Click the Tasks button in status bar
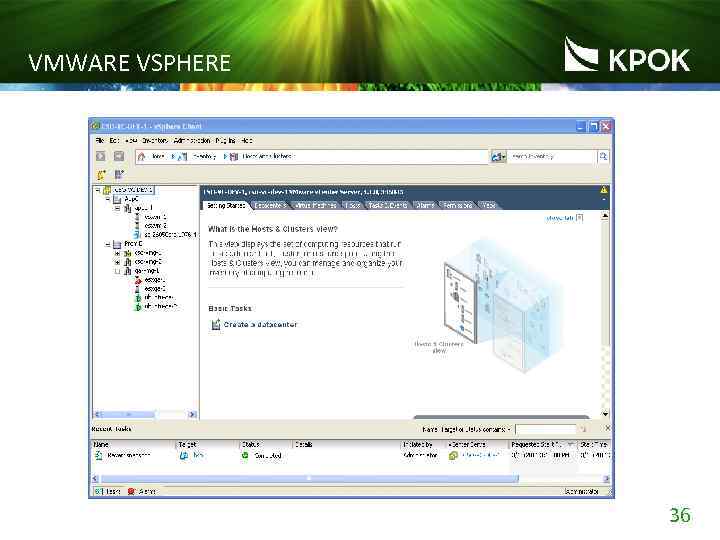The height and width of the screenshot is (540, 720). click(x=107, y=492)
